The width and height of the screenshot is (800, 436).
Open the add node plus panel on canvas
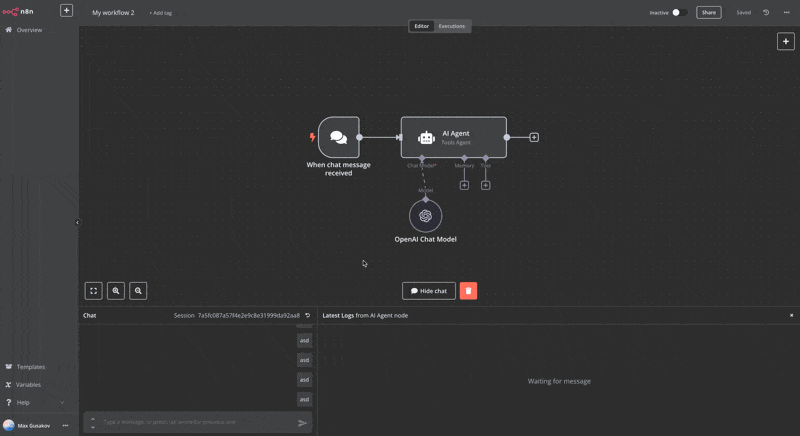click(x=786, y=41)
